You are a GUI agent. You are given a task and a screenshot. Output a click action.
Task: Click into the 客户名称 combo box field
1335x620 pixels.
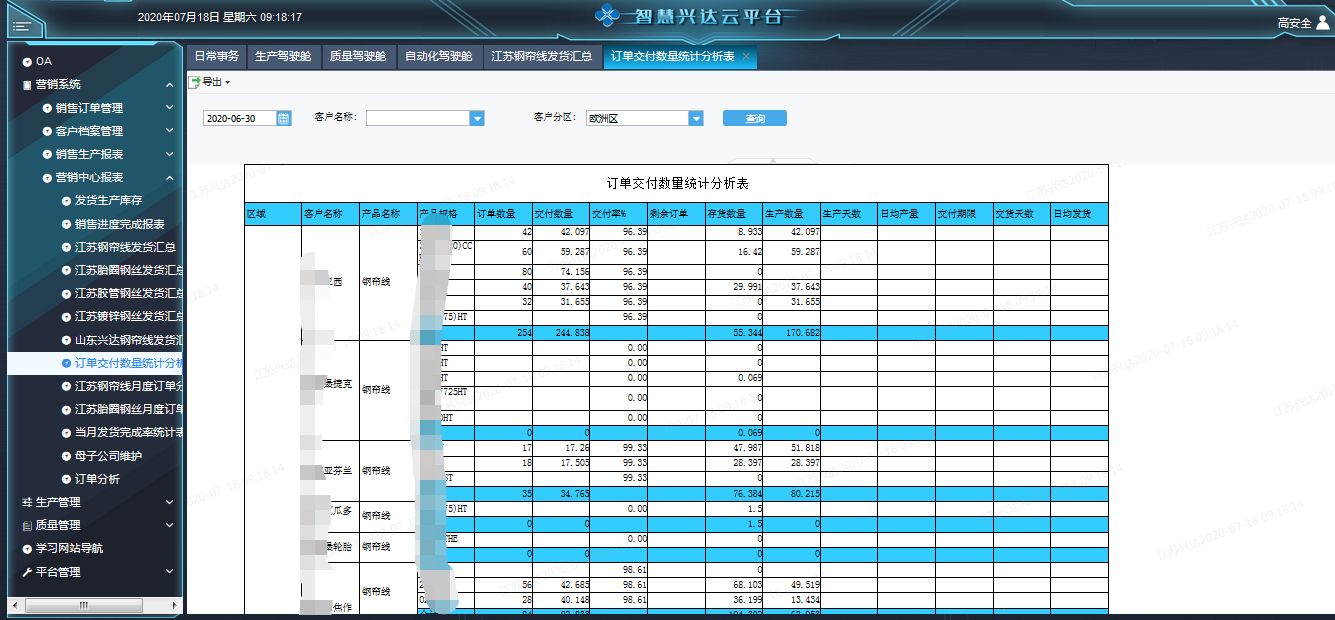click(418, 118)
